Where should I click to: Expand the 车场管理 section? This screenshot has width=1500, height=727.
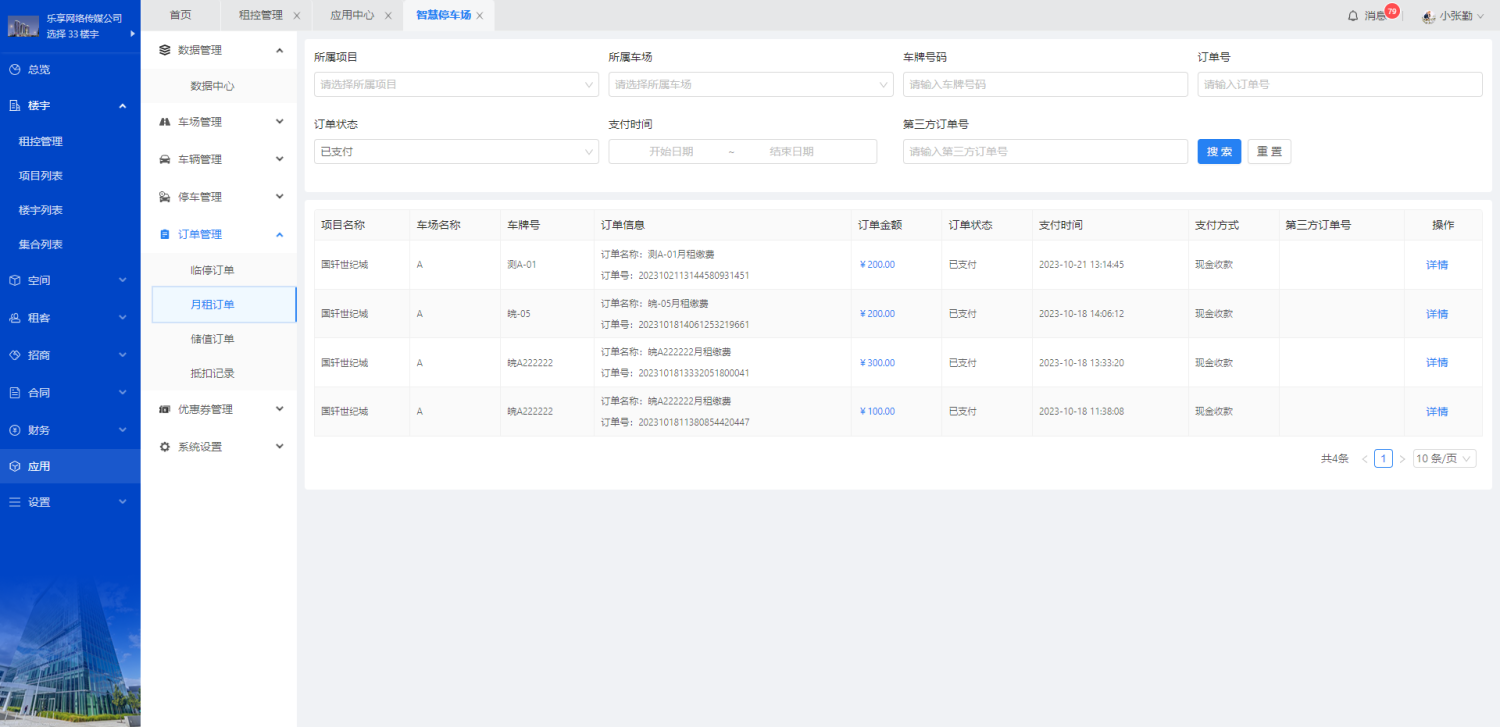click(x=279, y=122)
